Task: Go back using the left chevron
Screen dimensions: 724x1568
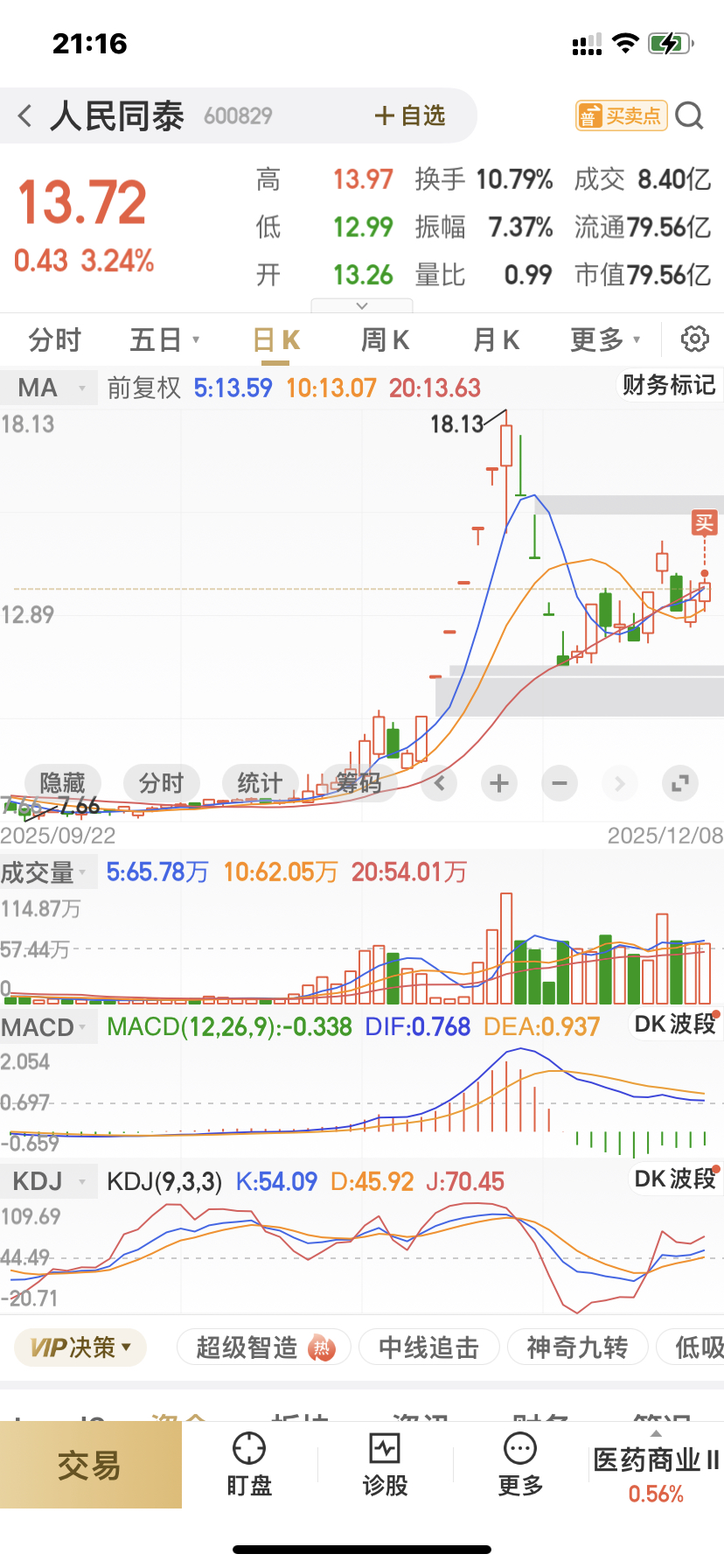Action: pyautogui.click(x=25, y=115)
